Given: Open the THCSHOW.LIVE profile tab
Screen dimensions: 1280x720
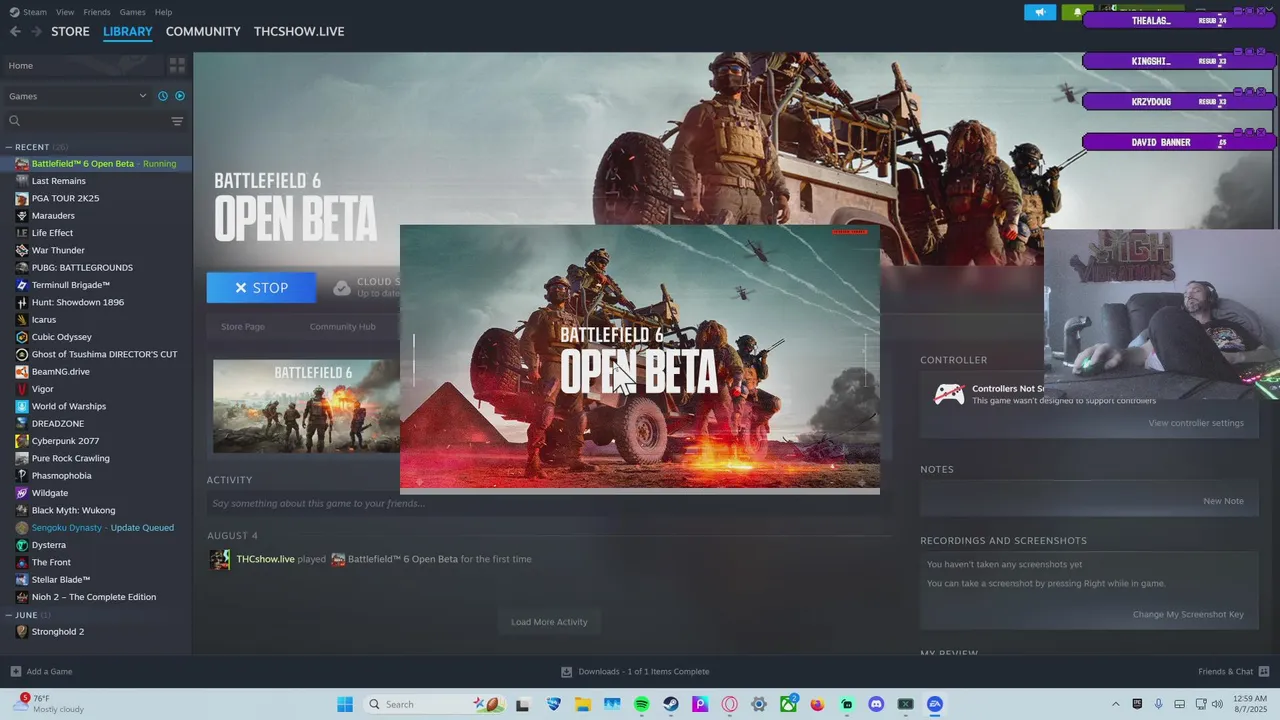Looking at the screenshot, I should point(299,31).
